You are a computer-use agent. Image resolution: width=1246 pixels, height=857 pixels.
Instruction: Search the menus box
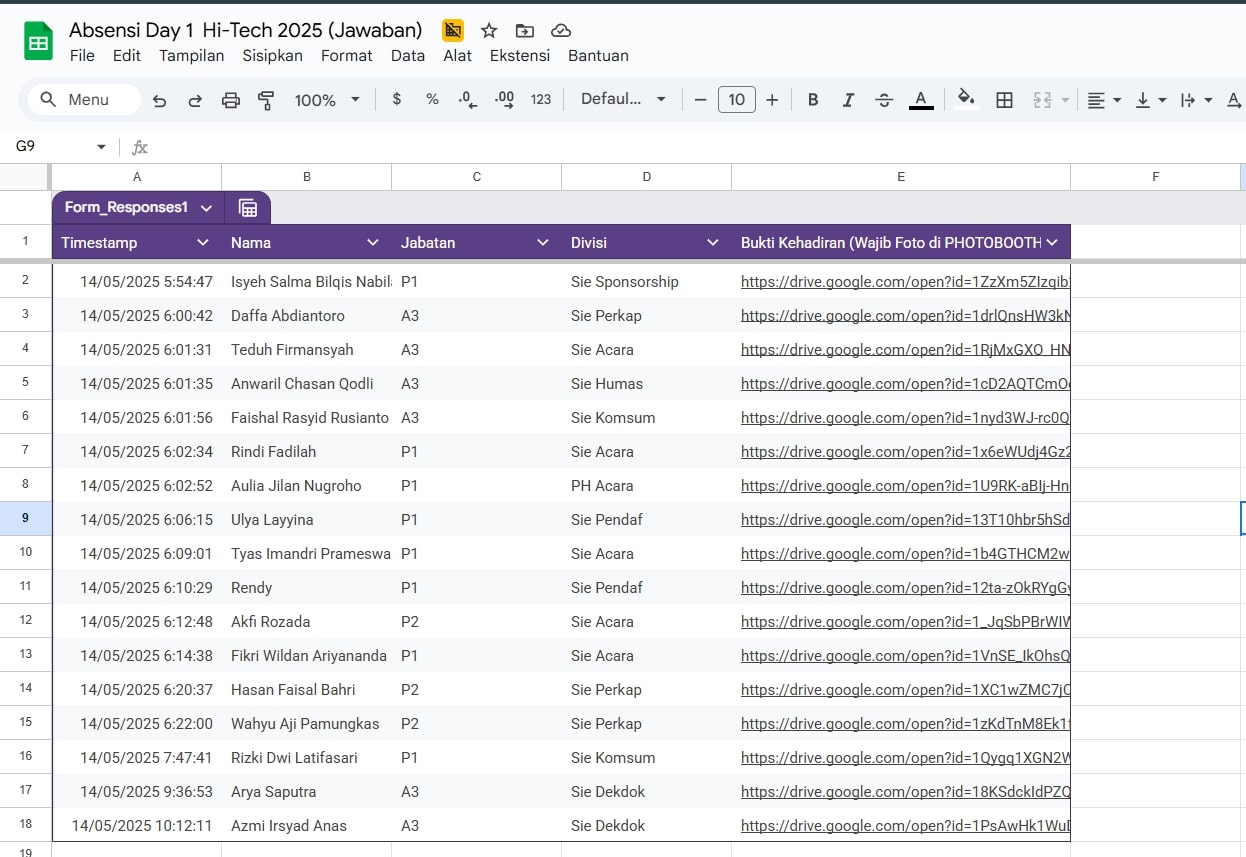pyautogui.click(x=84, y=99)
